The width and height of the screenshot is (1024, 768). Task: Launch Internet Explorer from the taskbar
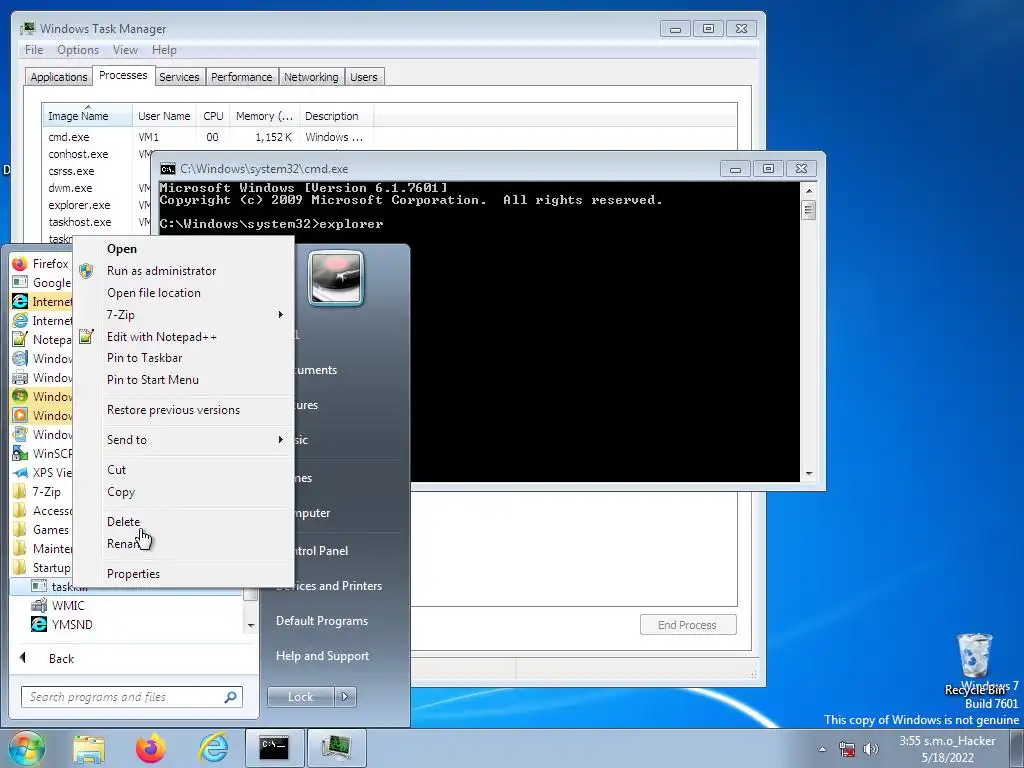pos(214,748)
